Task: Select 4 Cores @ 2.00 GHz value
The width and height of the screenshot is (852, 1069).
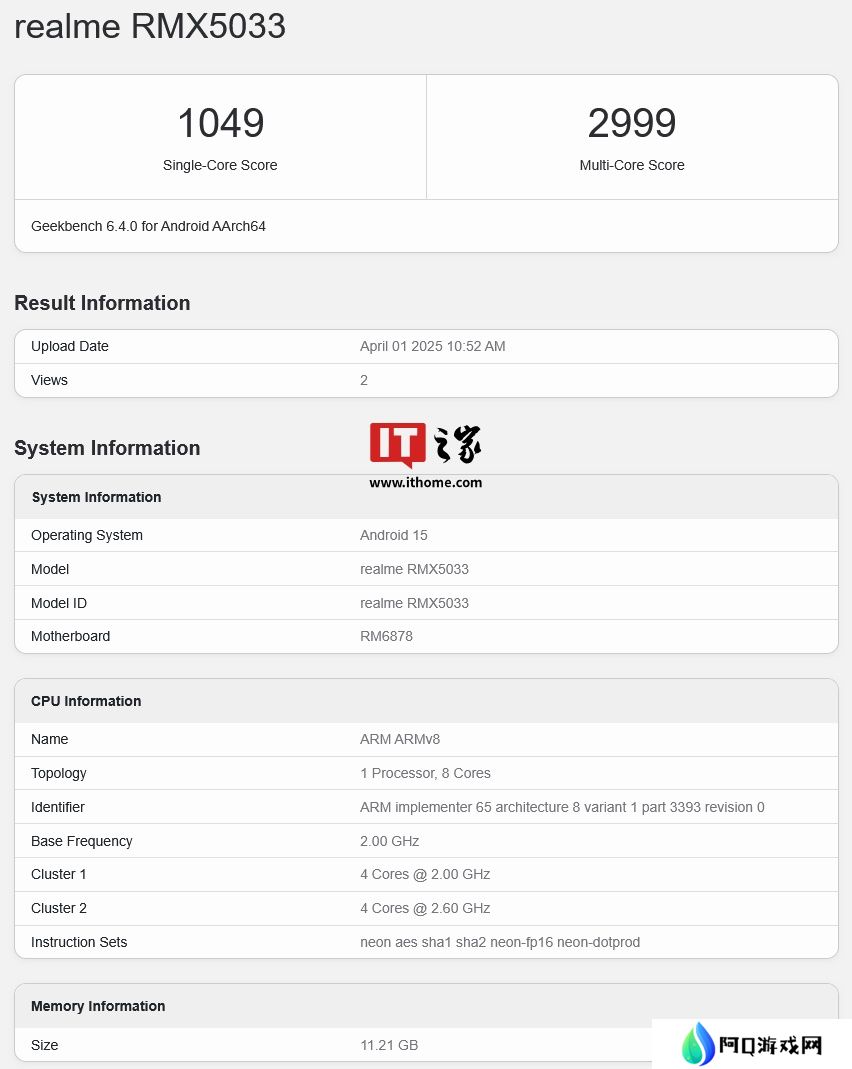Action: click(x=425, y=874)
